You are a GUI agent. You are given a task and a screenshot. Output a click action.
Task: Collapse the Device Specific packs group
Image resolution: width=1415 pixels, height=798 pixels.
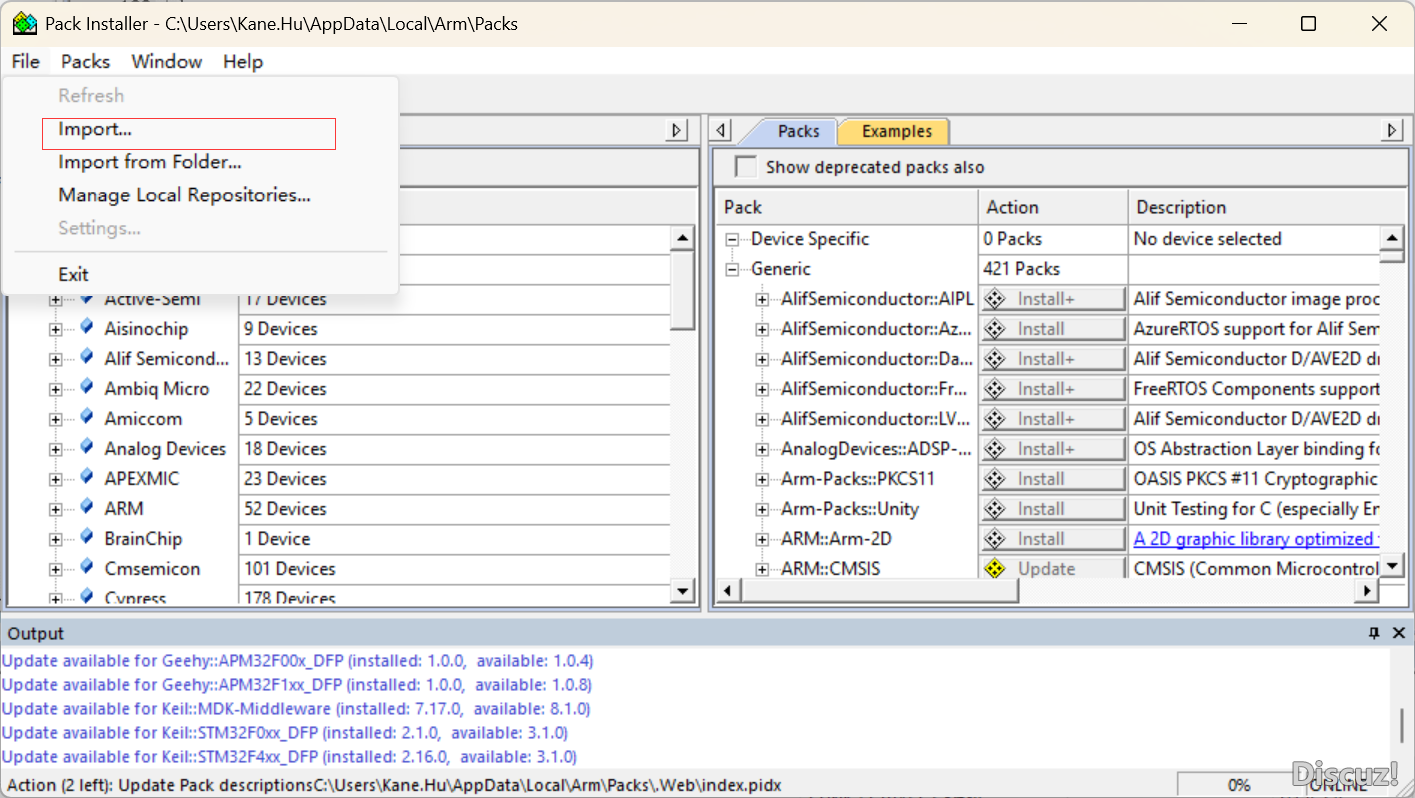[x=732, y=239]
